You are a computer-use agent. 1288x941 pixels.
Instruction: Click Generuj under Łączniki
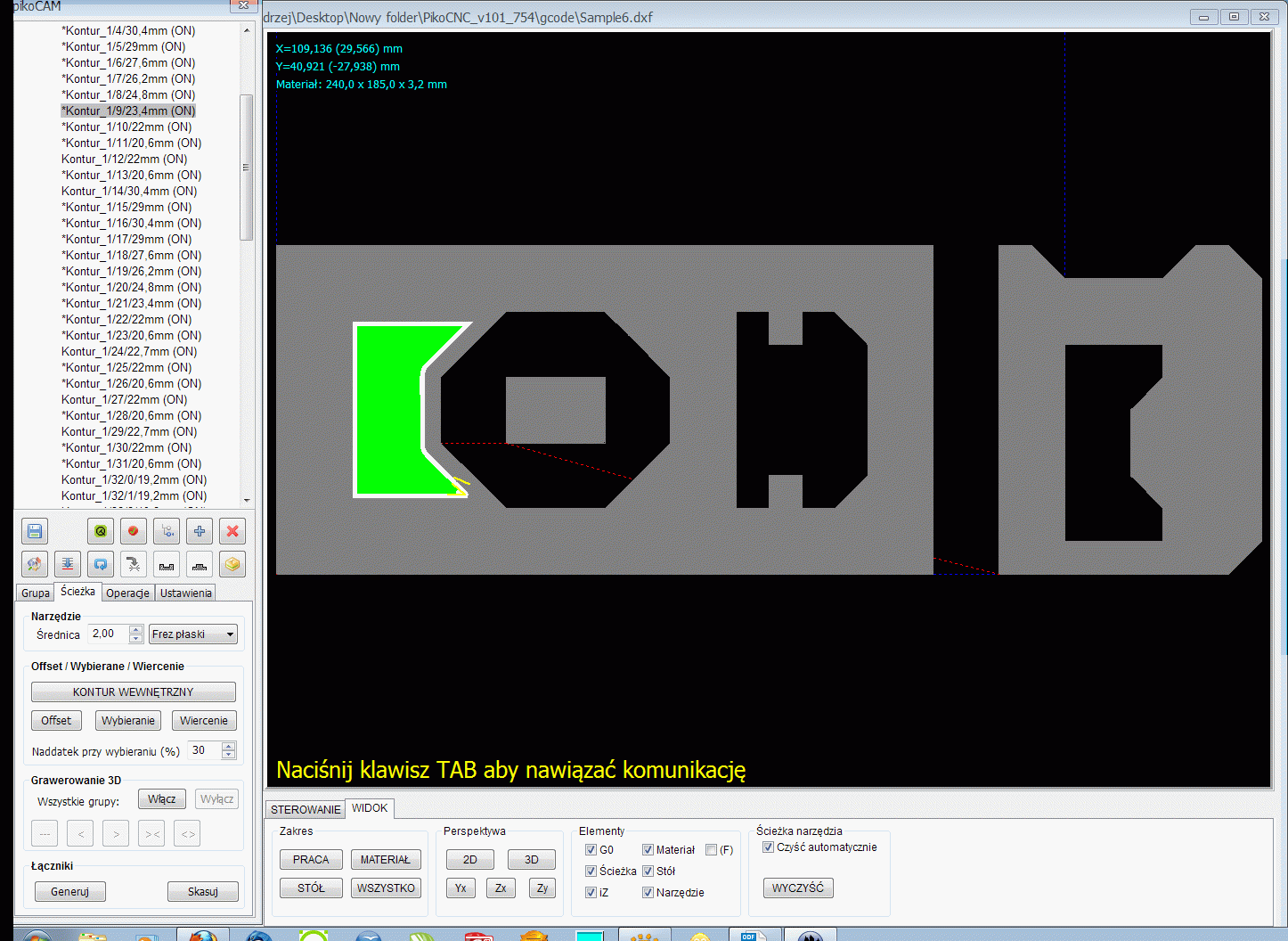click(70, 892)
